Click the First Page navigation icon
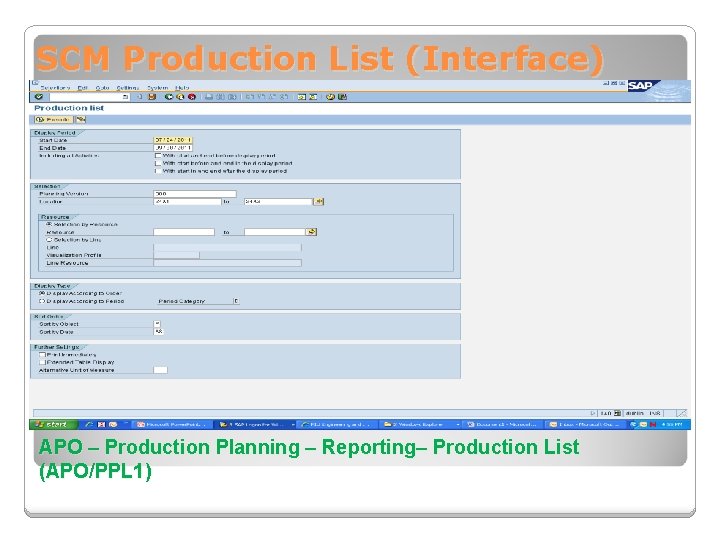This screenshot has height=540, width=720. click(x=248, y=97)
